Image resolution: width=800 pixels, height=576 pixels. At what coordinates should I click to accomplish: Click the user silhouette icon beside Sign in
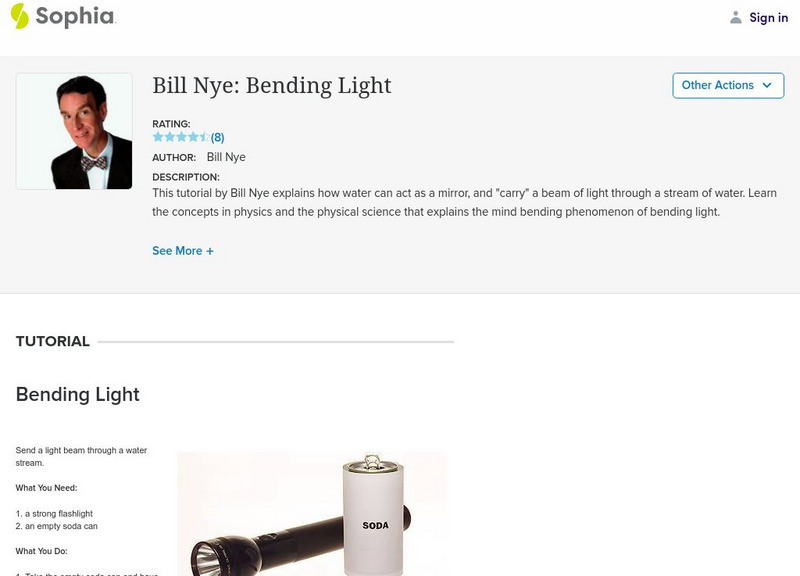click(x=736, y=17)
